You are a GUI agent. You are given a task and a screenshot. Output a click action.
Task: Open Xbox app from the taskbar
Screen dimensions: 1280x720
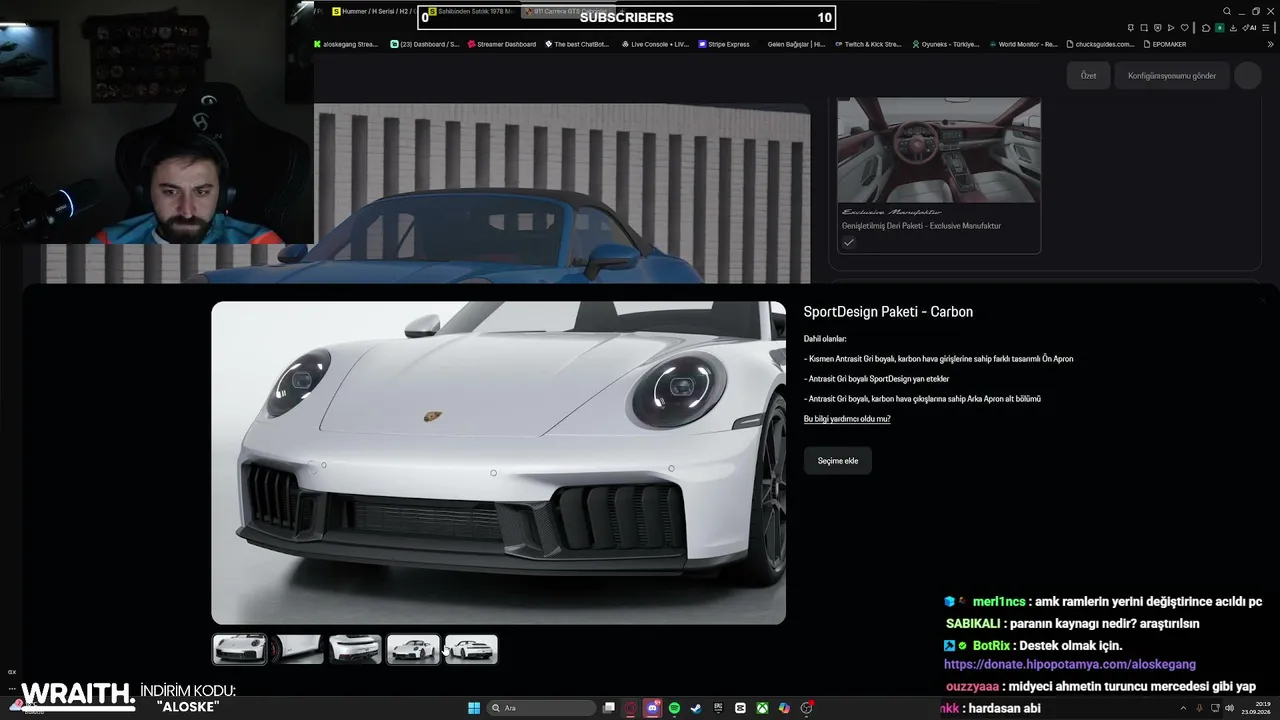pos(762,708)
